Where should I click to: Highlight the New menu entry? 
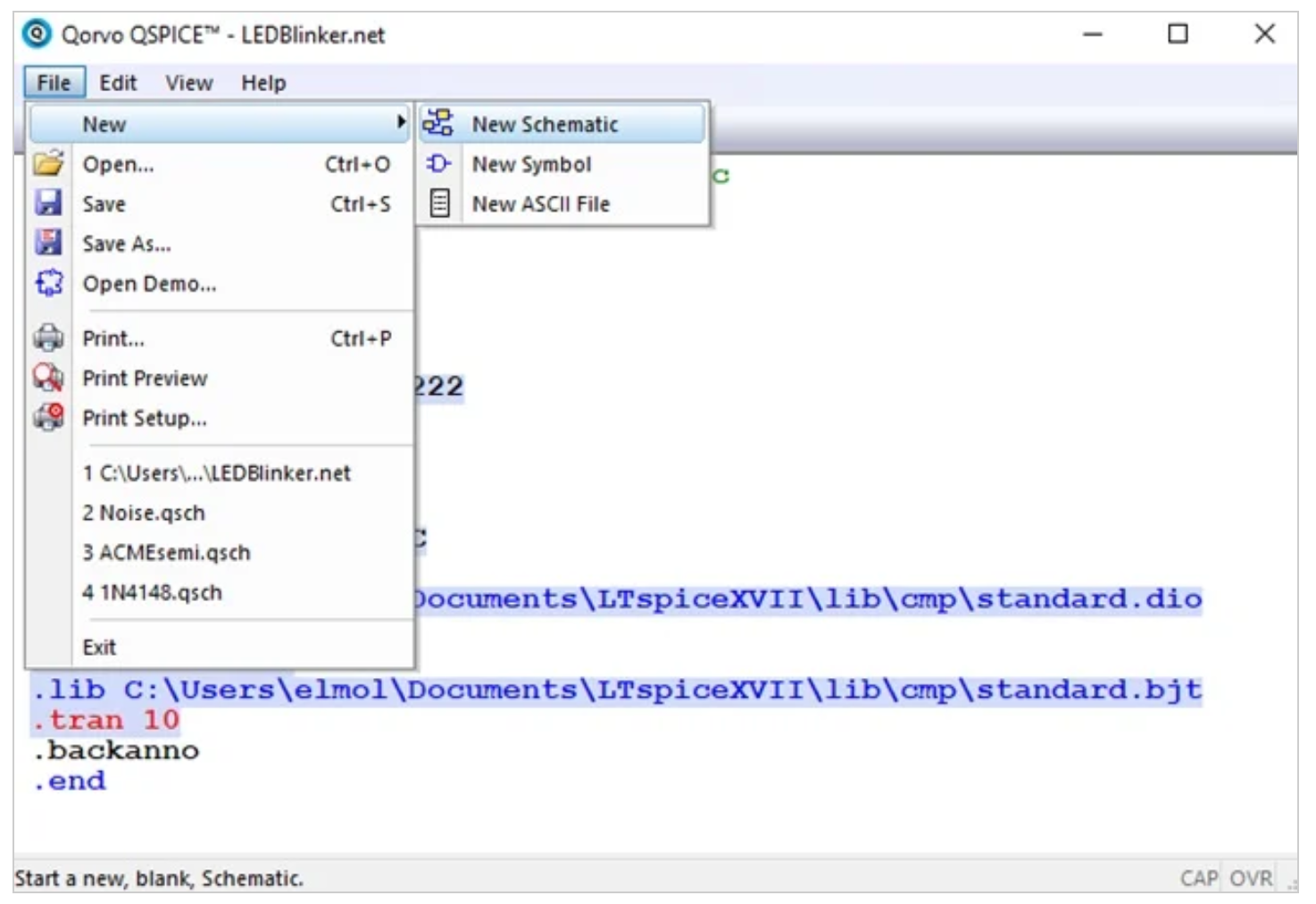[221, 124]
